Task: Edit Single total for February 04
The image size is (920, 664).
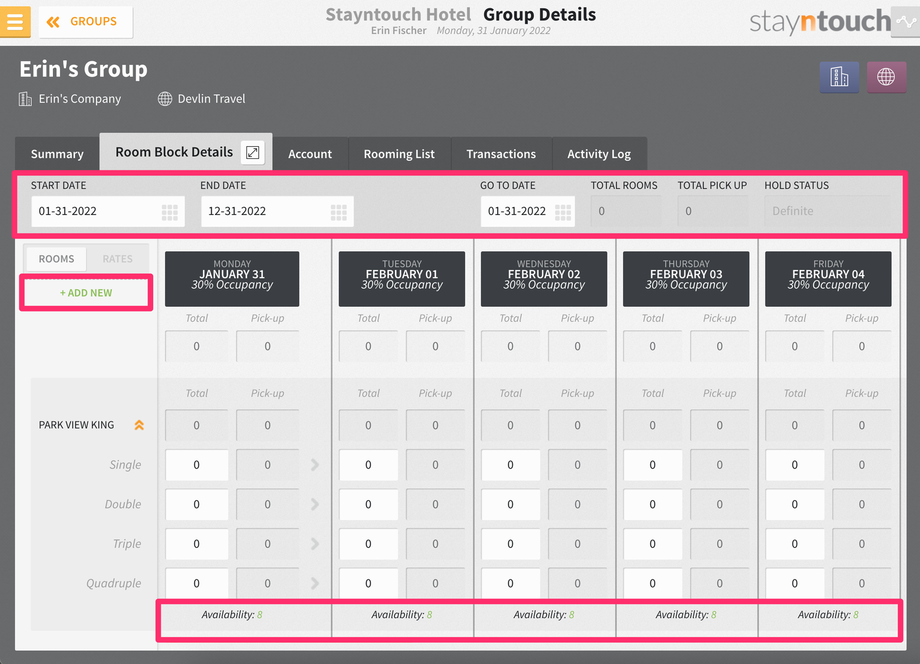Action: [794, 465]
